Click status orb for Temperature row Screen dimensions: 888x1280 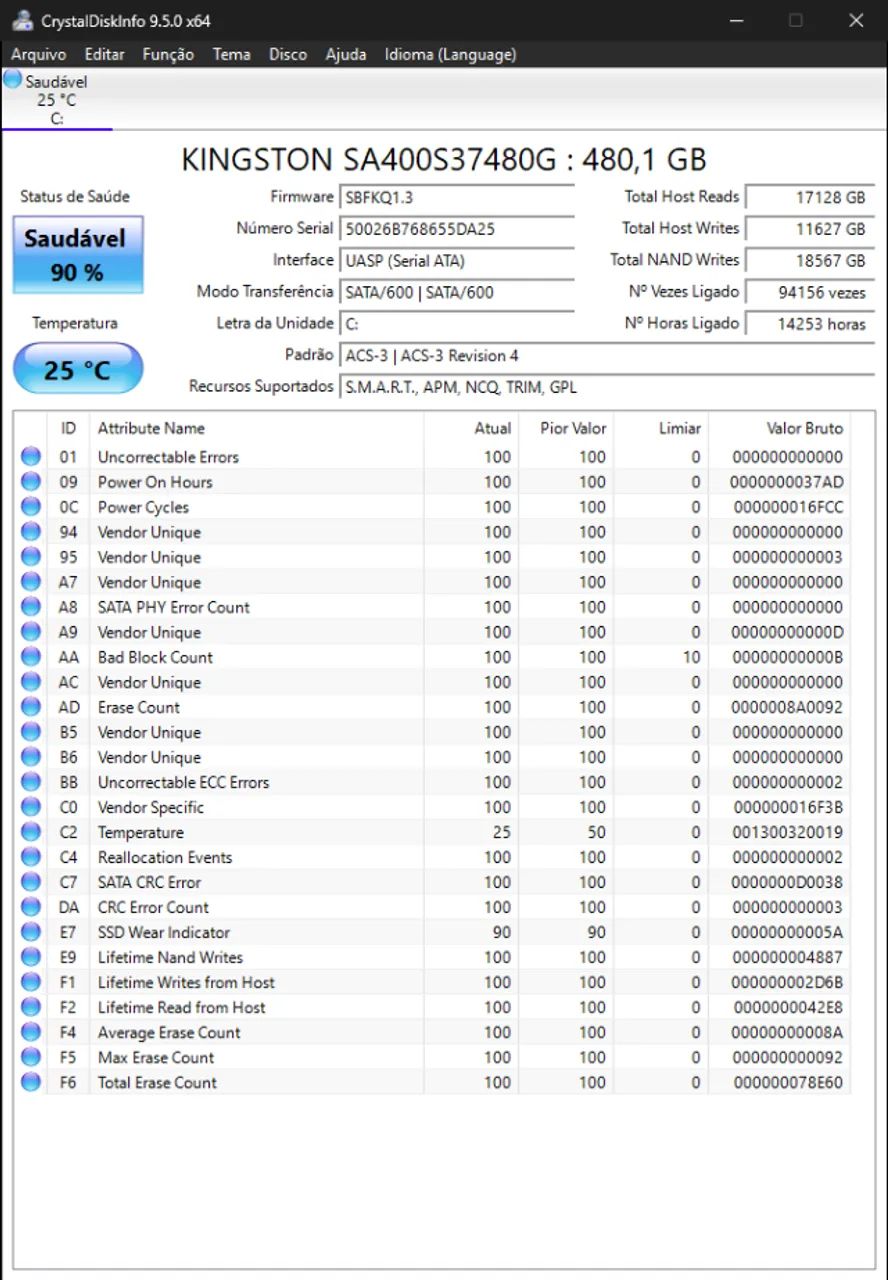tap(31, 832)
